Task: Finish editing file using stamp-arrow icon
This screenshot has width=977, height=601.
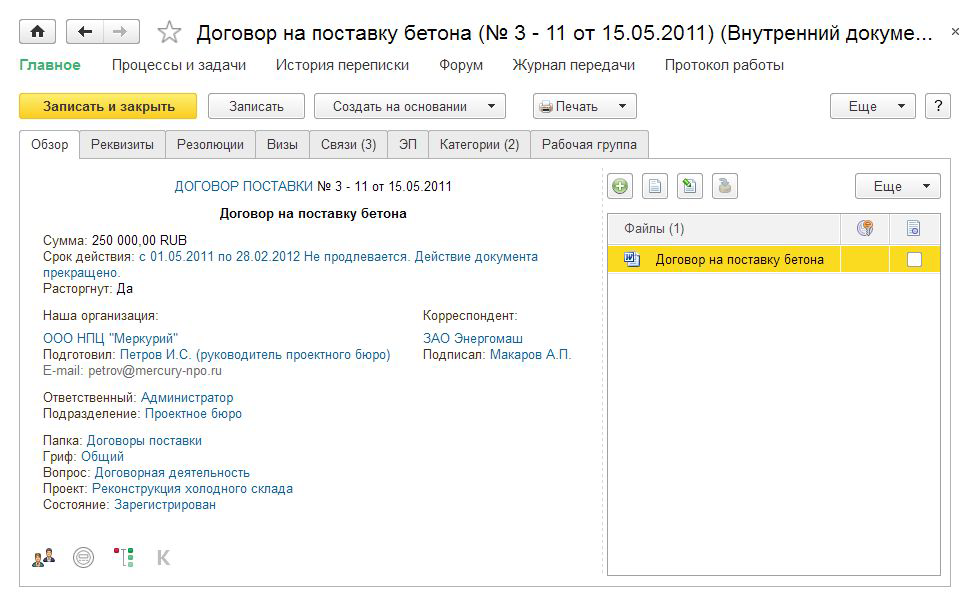Action: (725, 186)
